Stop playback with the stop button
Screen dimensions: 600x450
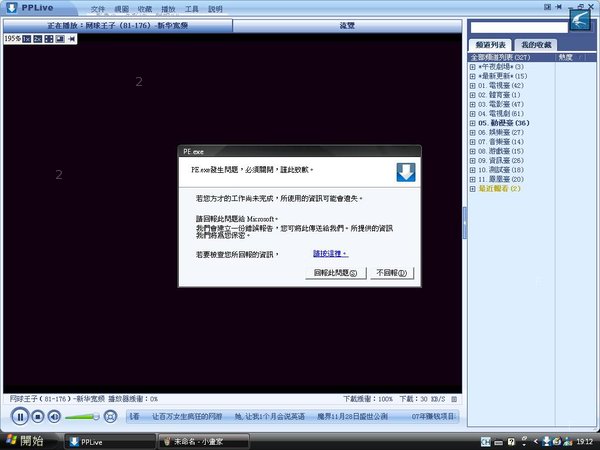[38, 416]
